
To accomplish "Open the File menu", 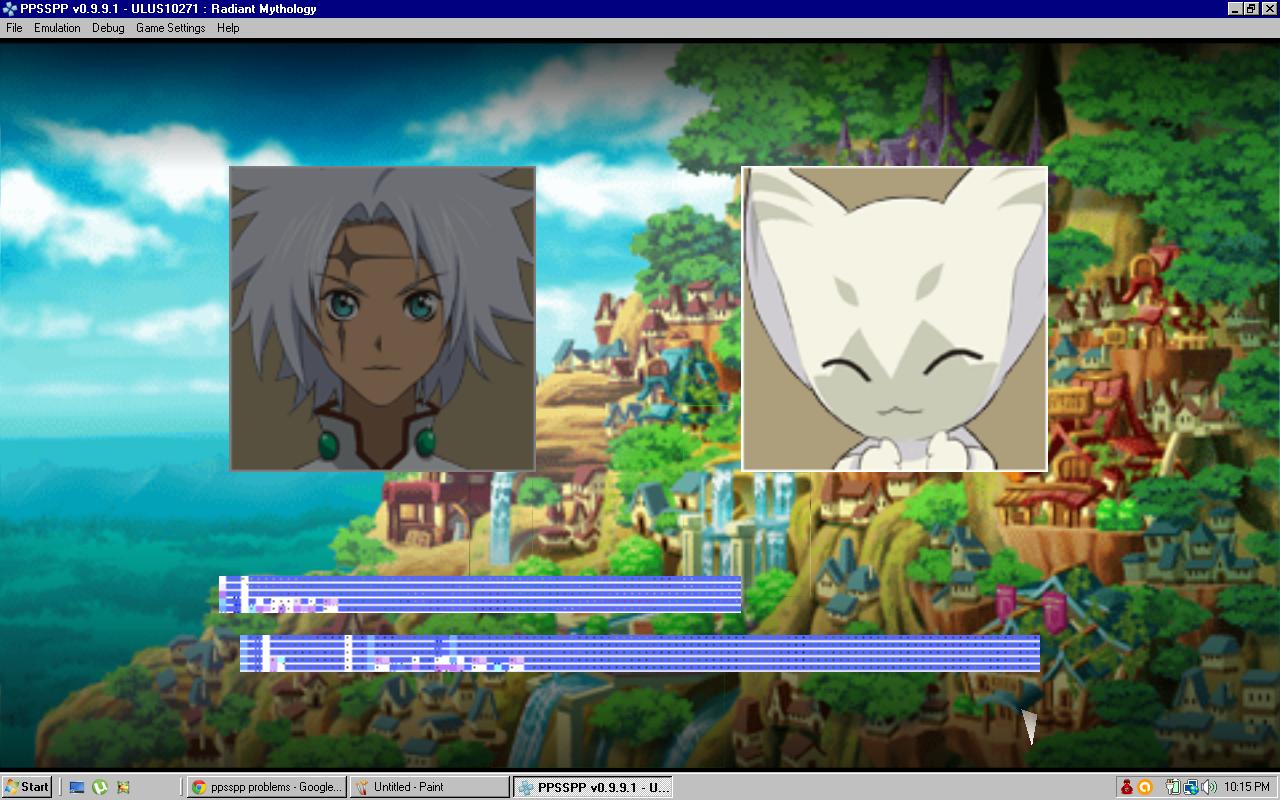I will (x=14, y=28).
